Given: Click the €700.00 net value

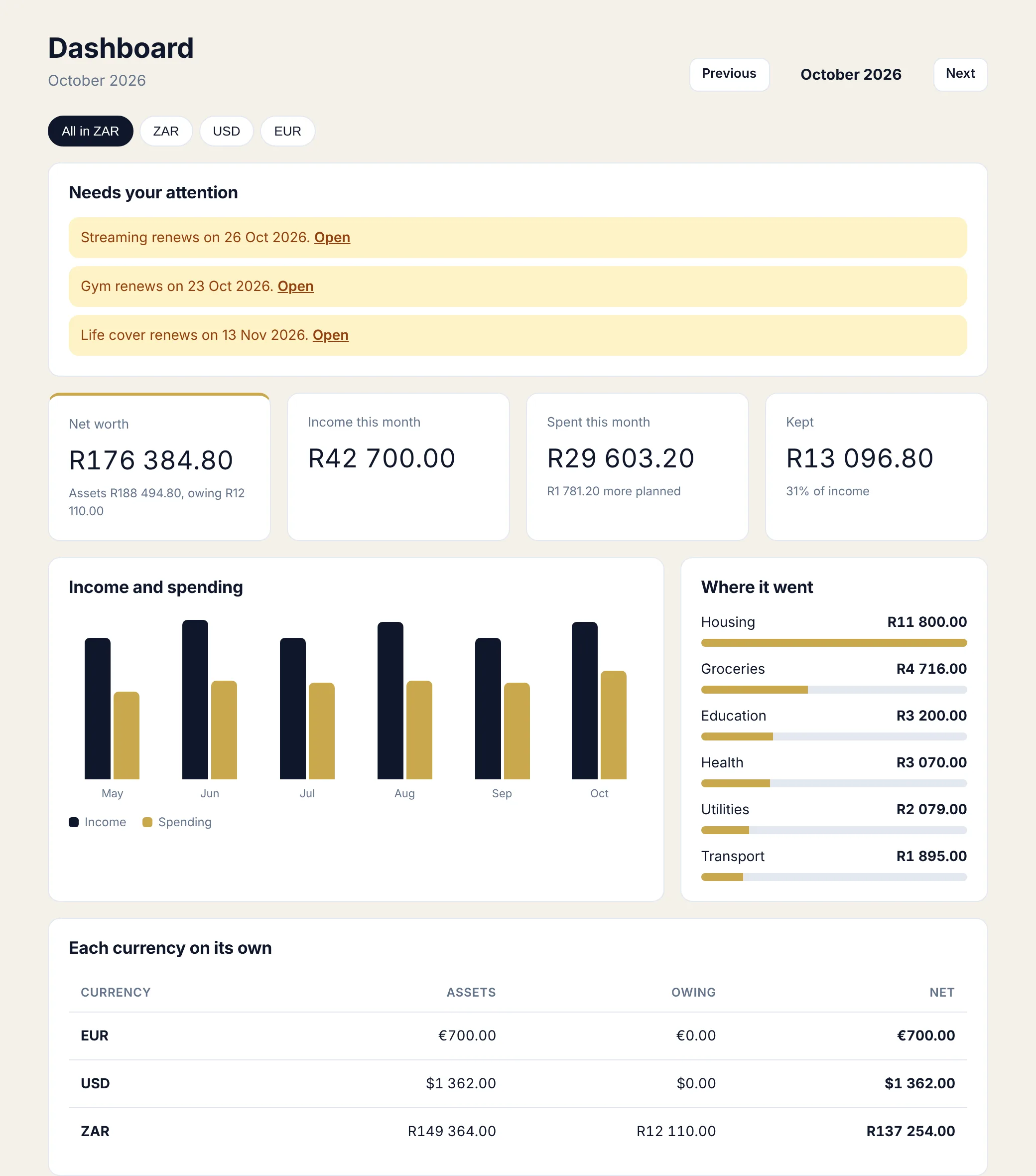Looking at the screenshot, I should click(926, 1035).
